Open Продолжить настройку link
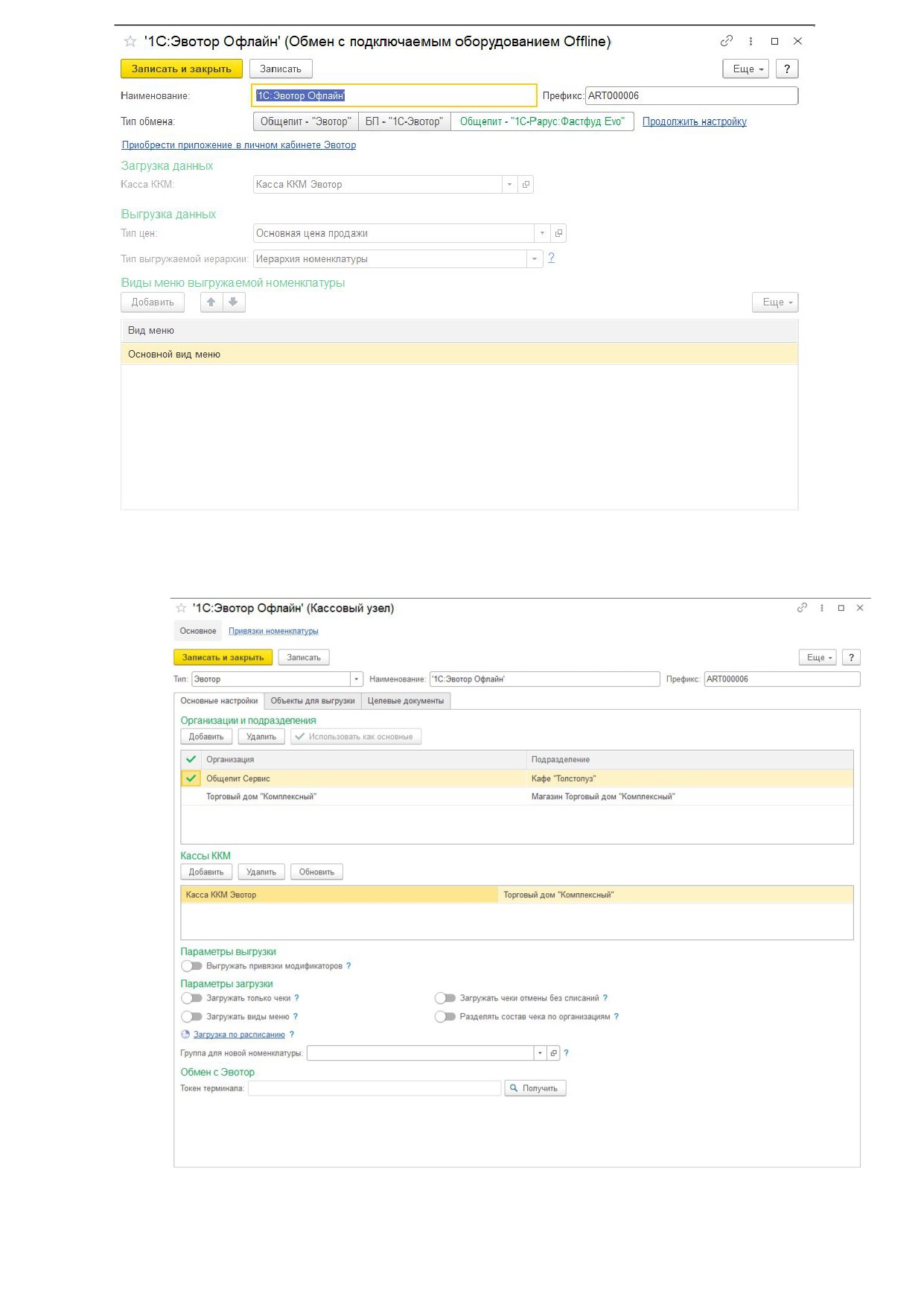The height and width of the screenshot is (1308, 924). 695,121
